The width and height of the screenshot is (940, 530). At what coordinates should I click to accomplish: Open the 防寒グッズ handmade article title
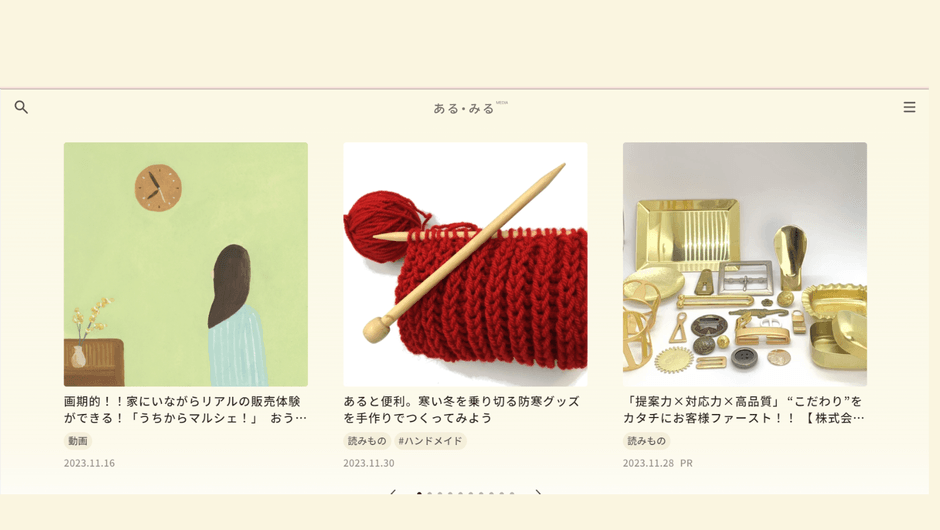pyautogui.click(x=462, y=409)
